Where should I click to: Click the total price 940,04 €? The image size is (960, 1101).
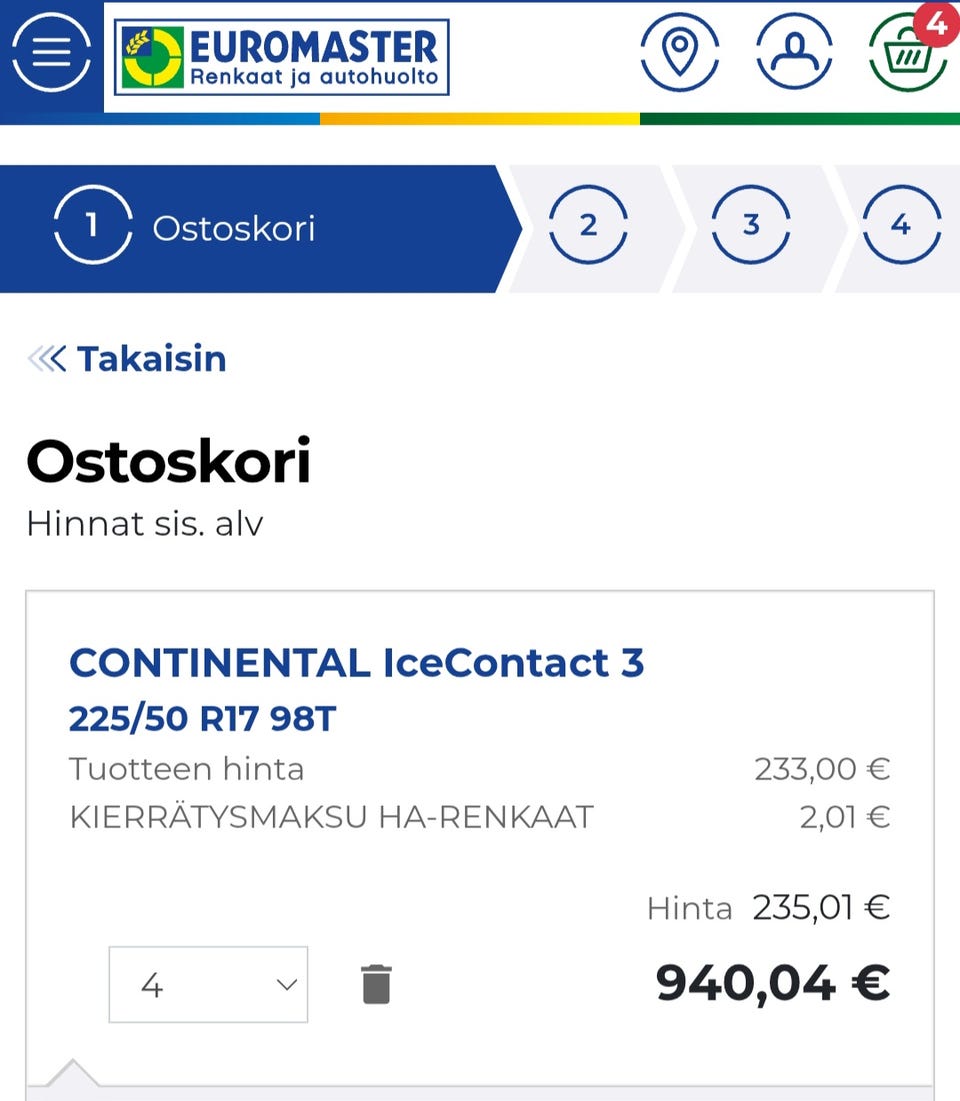tap(772, 983)
